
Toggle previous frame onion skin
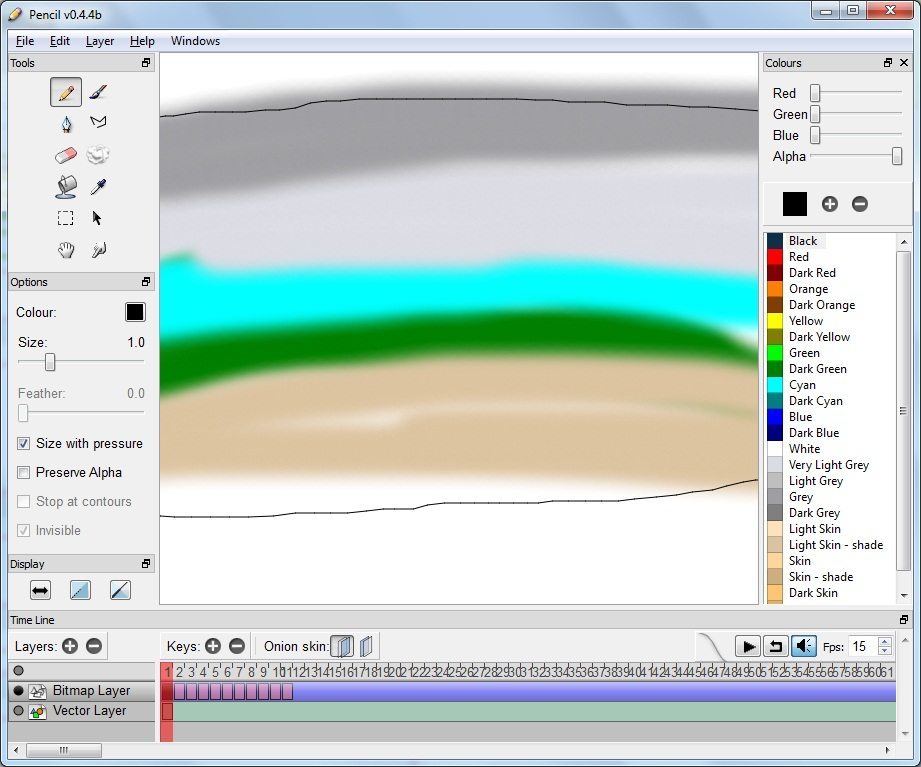pos(342,646)
